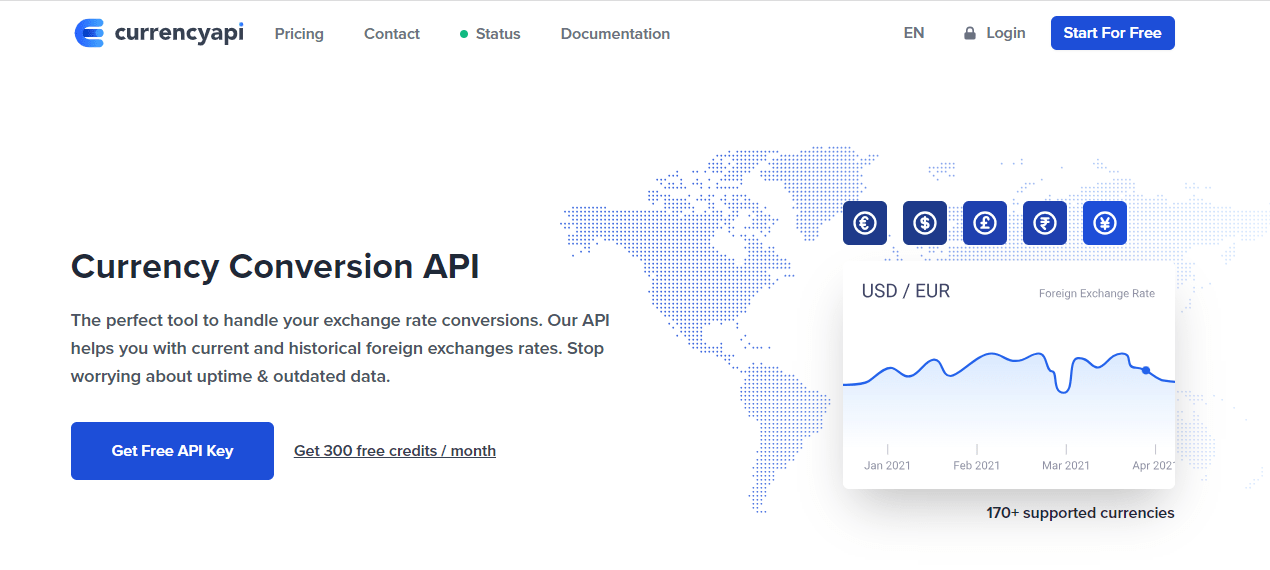Click the padlock icon beside Login
Image resolution: width=1270 pixels, height=570 pixels.
click(x=969, y=34)
